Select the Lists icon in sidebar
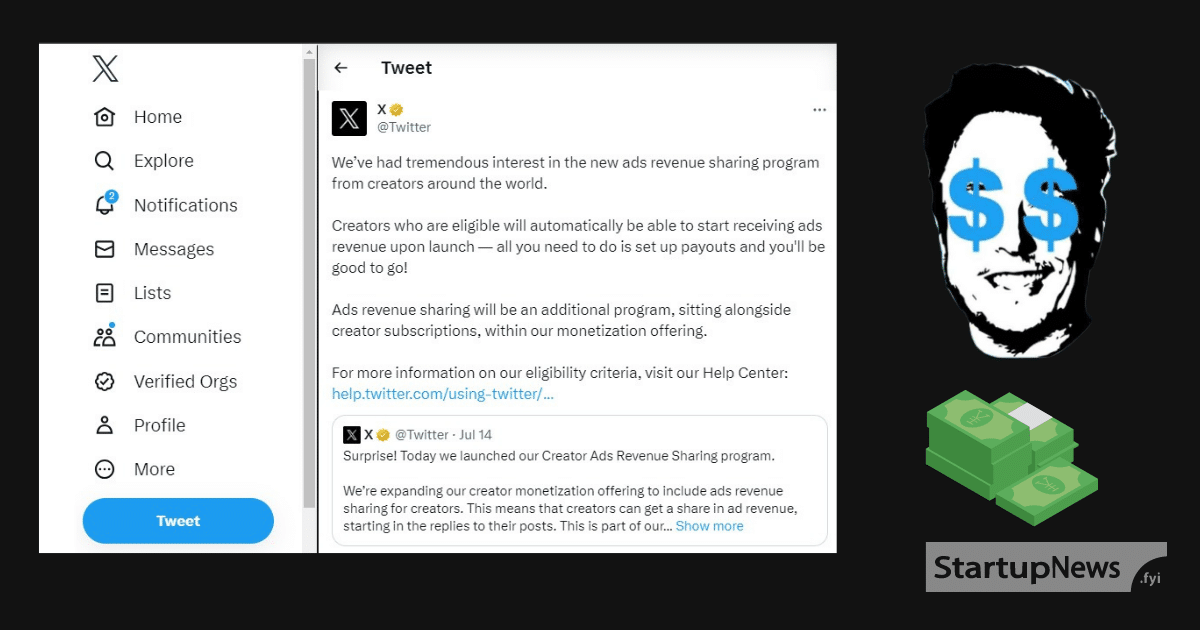This screenshot has width=1200, height=630. pyautogui.click(x=104, y=292)
